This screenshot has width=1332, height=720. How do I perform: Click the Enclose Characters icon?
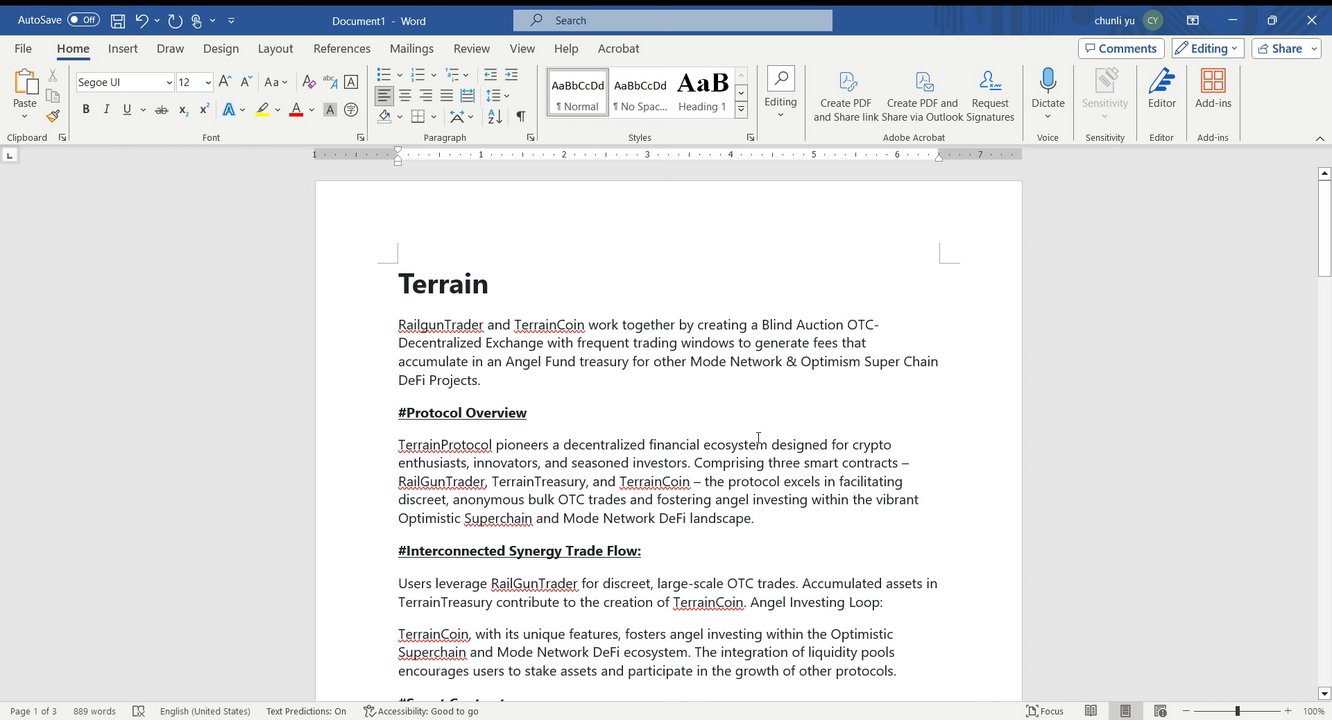click(x=351, y=110)
